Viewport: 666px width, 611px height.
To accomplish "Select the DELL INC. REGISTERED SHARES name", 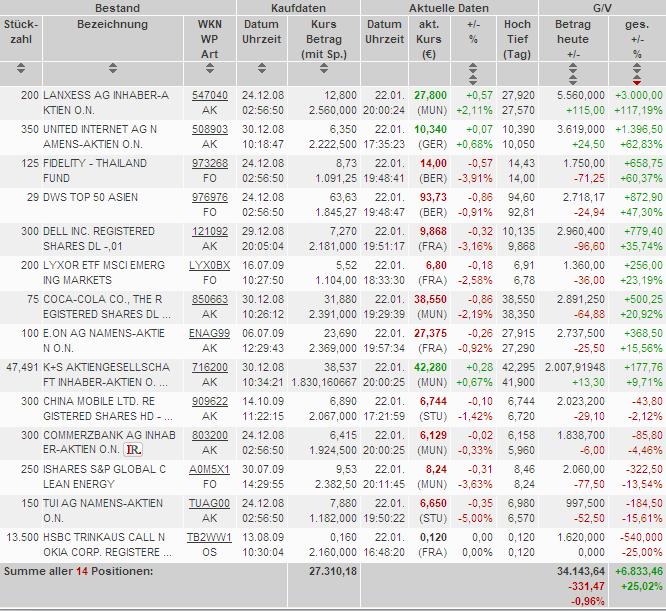I will coord(99,239).
